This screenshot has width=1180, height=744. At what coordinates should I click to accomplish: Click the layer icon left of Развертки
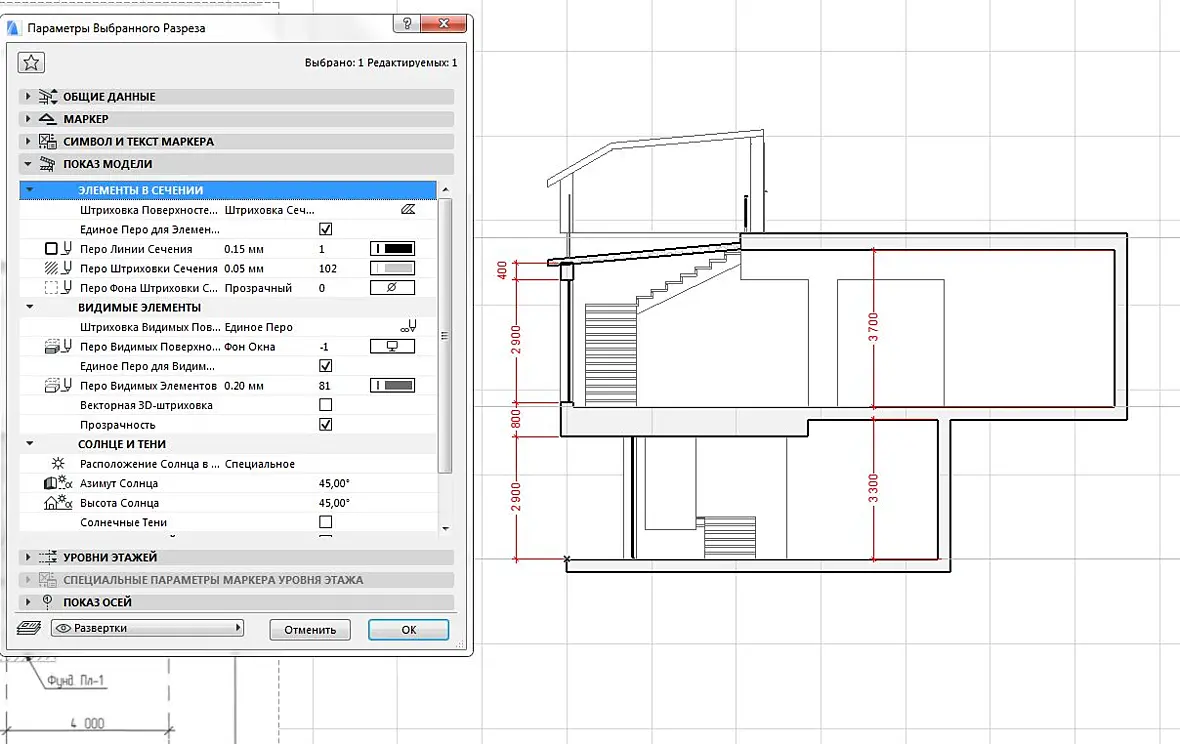(x=29, y=627)
